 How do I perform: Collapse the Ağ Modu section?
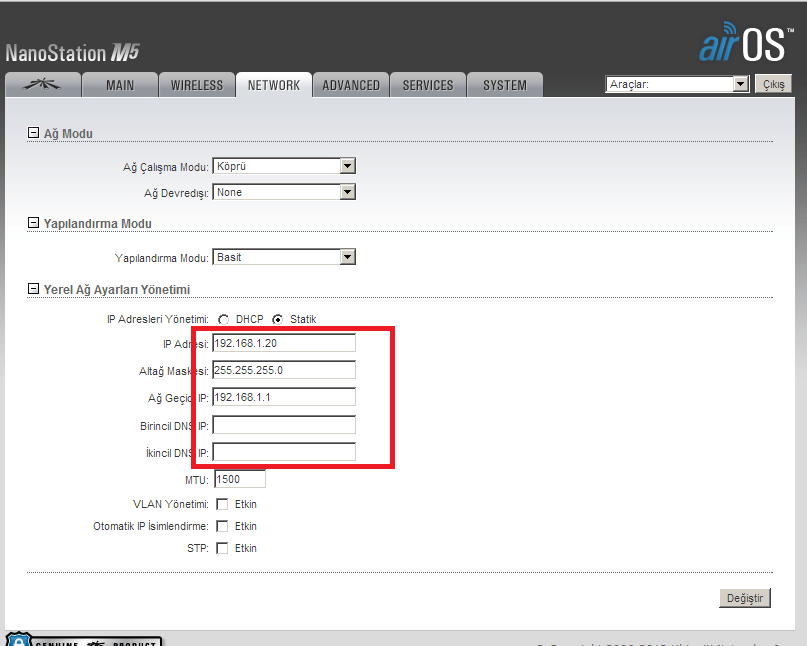tap(33, 133)
